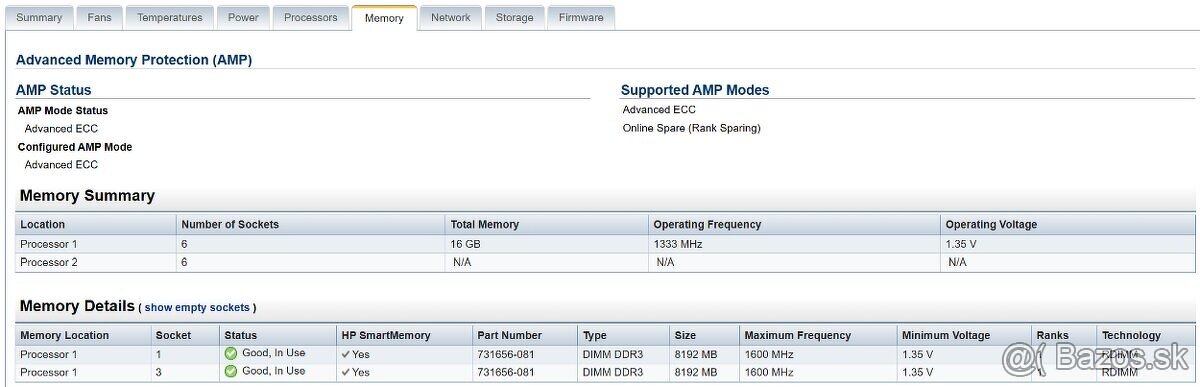The image size is (1200, 387).
Task: Click the Maximum Frequency column header
Action: coord(798,335)
